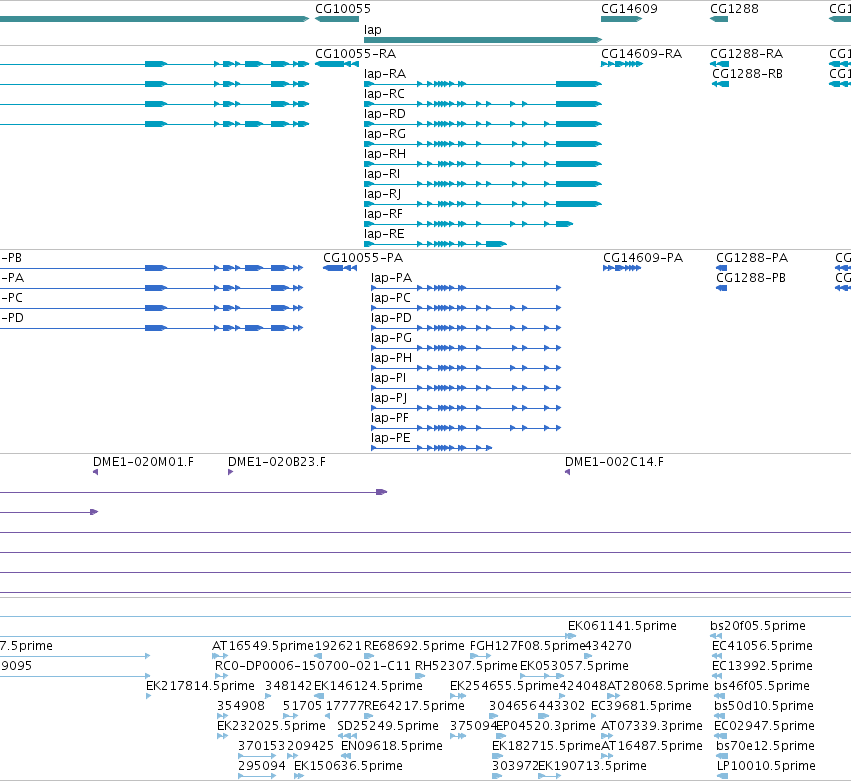This screenshot has height=781, width=851.
Task: Click the CG14609 gene label
Action: pyautogui.click(x=629, y=9)
